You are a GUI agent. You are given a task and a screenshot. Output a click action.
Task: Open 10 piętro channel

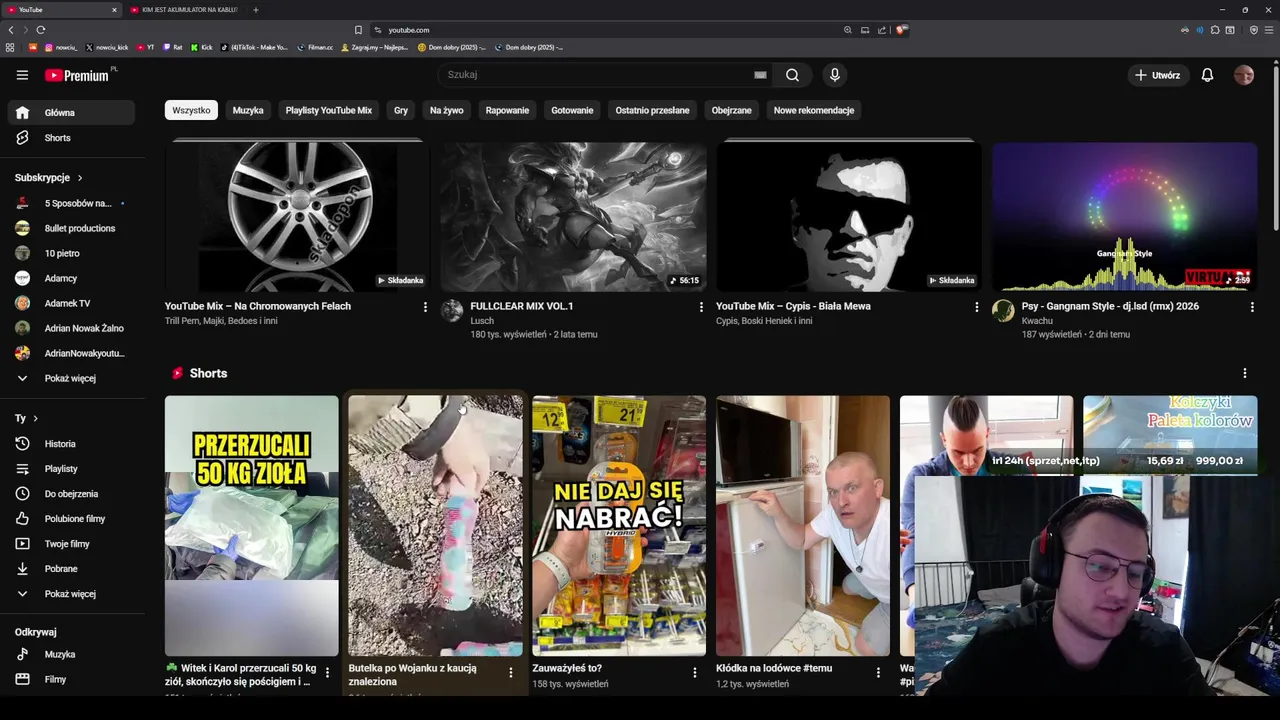(71, 254)
